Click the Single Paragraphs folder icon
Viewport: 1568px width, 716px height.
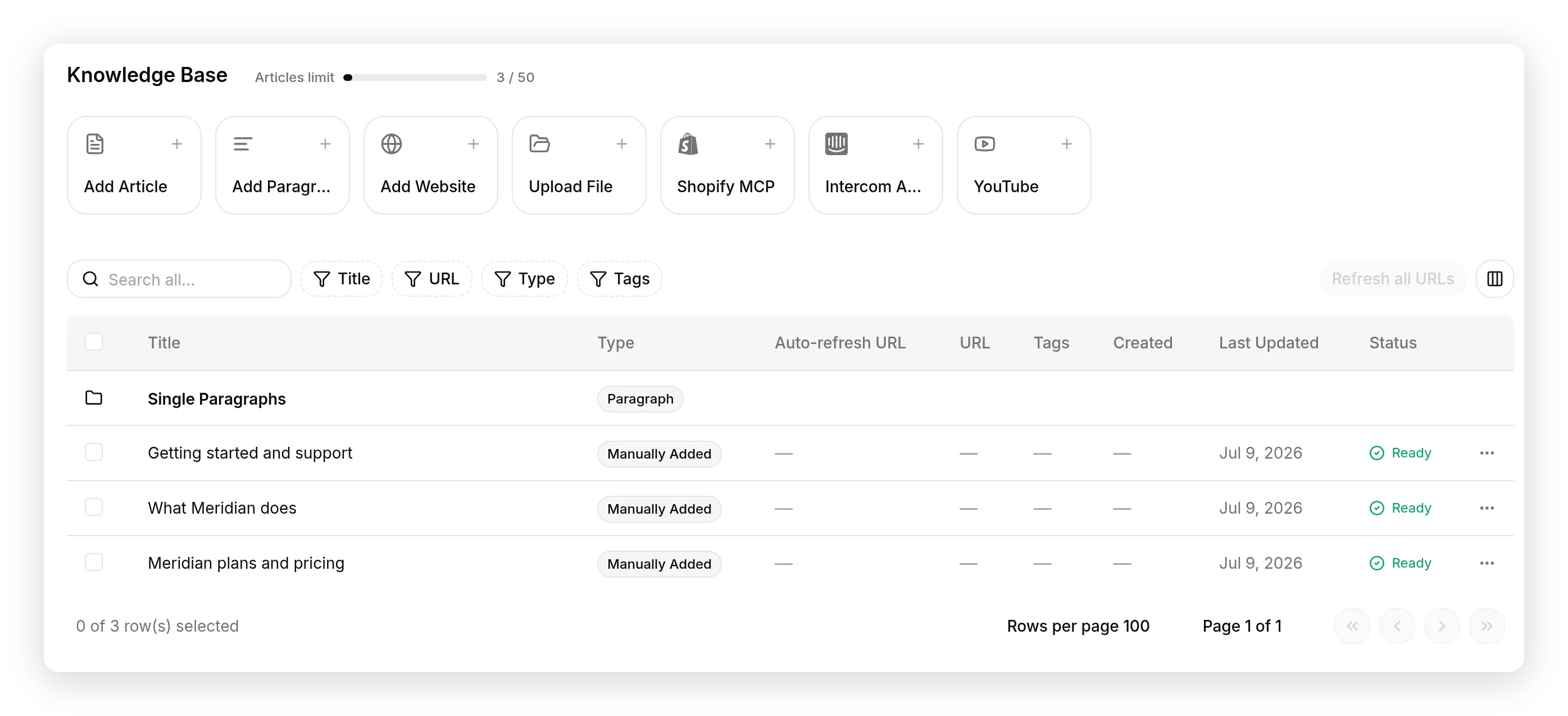click(94, 398)
